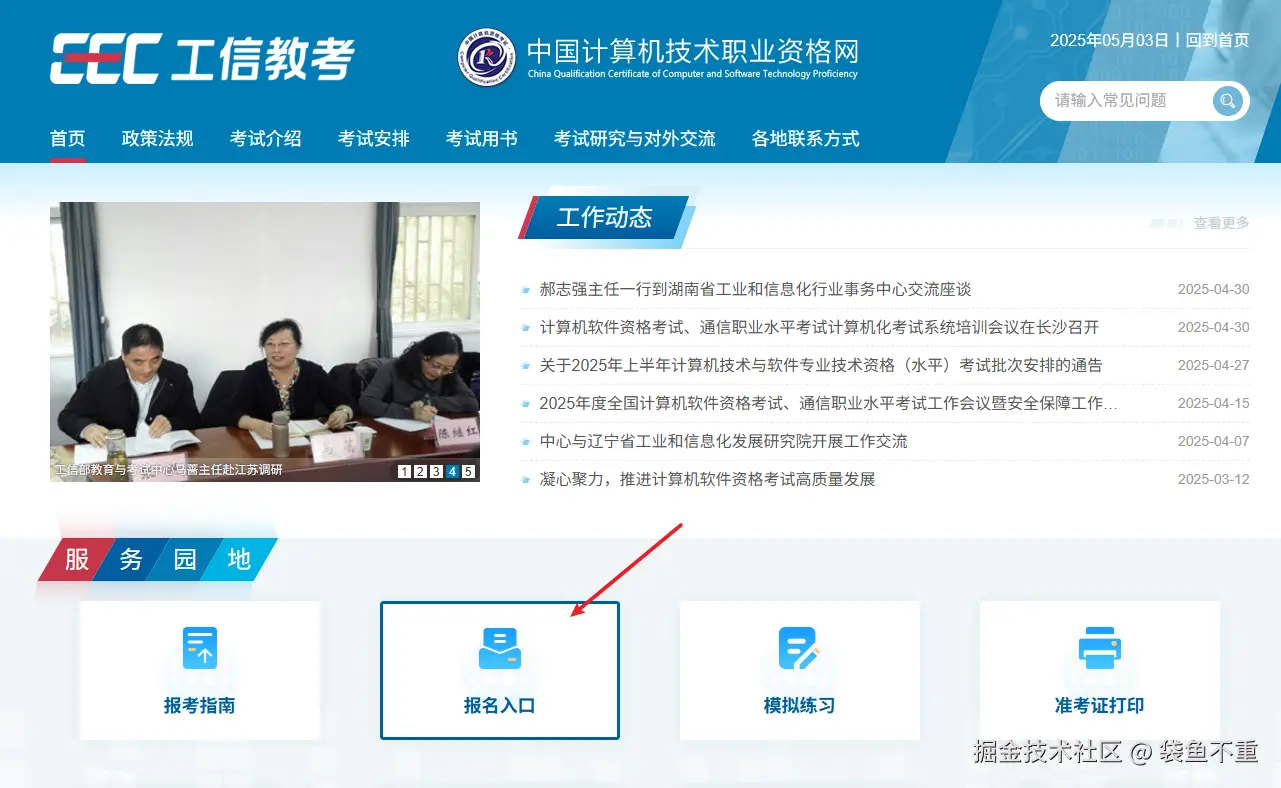Viewport: 1281px width, 788px height.
Task: Switch carousel to slide 5
Action: point(468,471)
